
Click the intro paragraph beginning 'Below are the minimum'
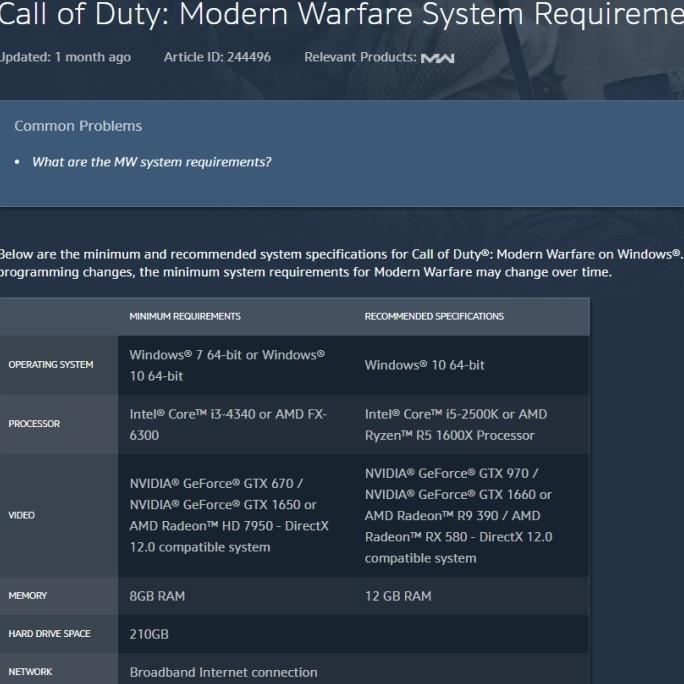click(342, 263)
